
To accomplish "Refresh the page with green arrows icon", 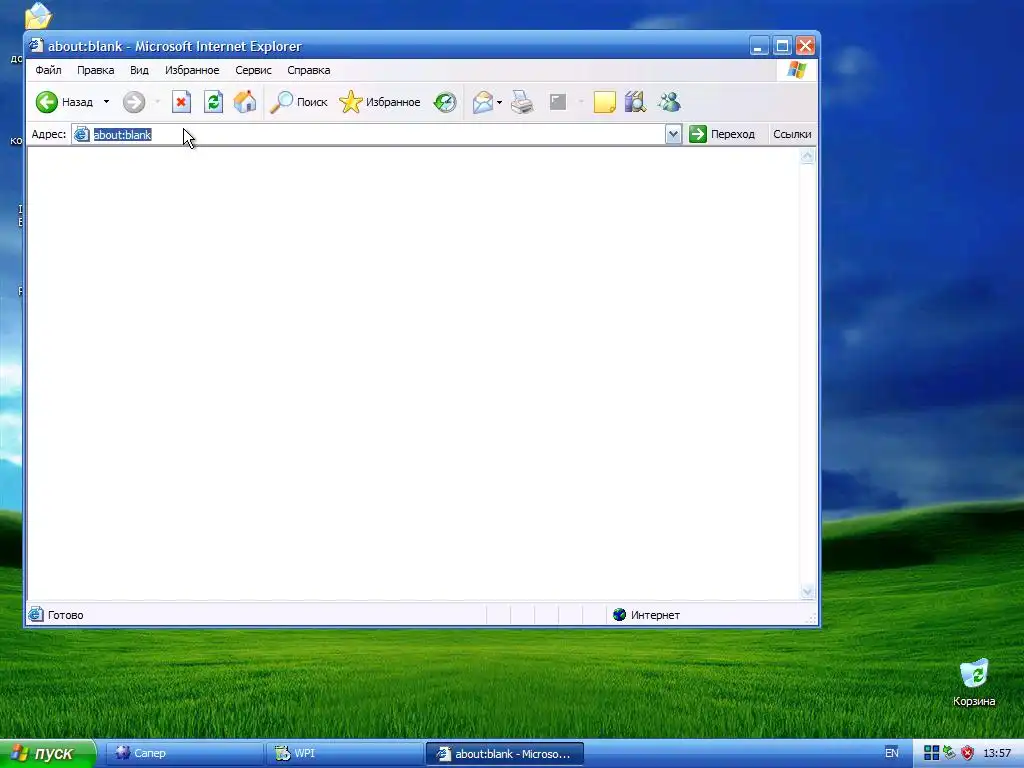I will [214, 102].
